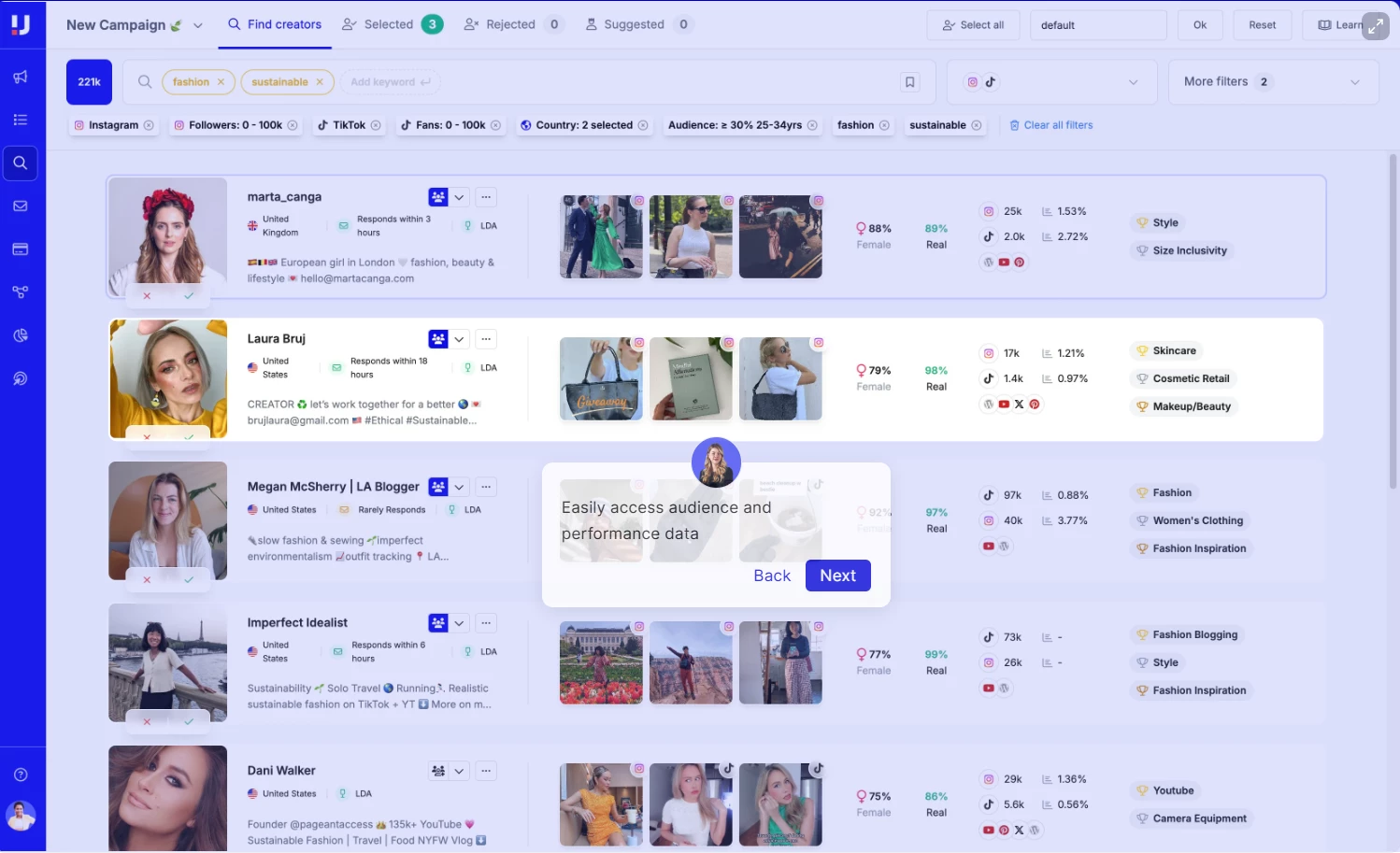Click the app logo at top left
Viewport: 1400px width, 853px height.
click(x=21, y=24)
